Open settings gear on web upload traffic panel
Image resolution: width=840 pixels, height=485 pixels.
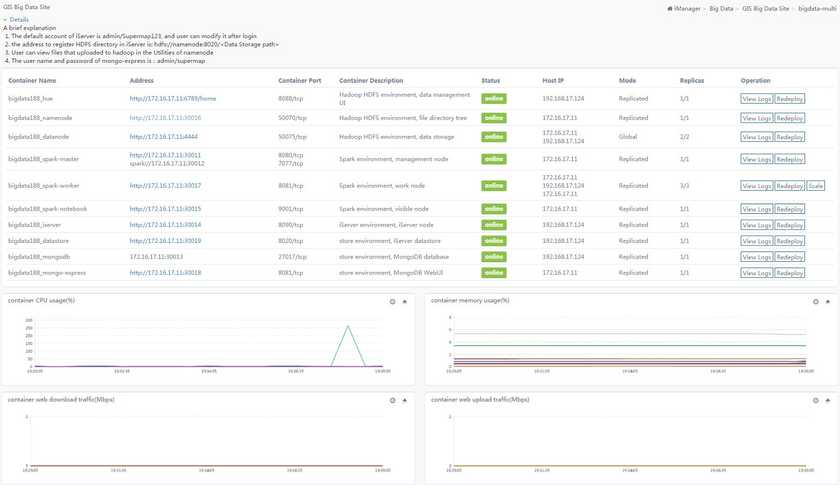[815, 400]
